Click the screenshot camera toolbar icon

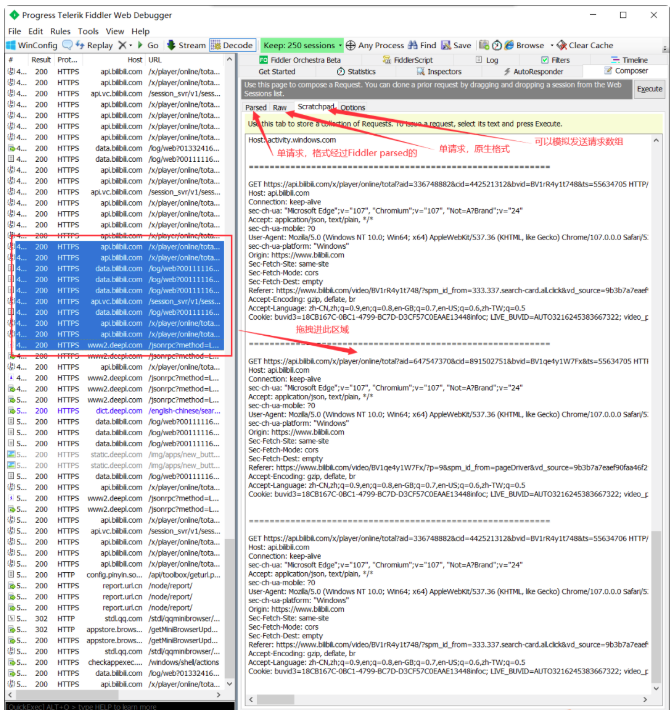(484, 45)
